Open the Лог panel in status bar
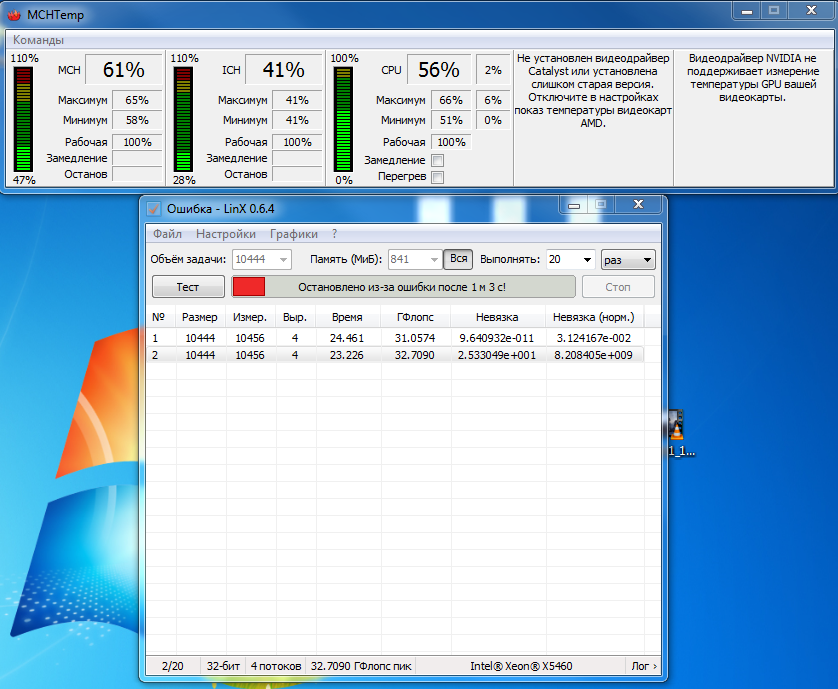Viewport: 838px width, 689px height. (643, 666)
